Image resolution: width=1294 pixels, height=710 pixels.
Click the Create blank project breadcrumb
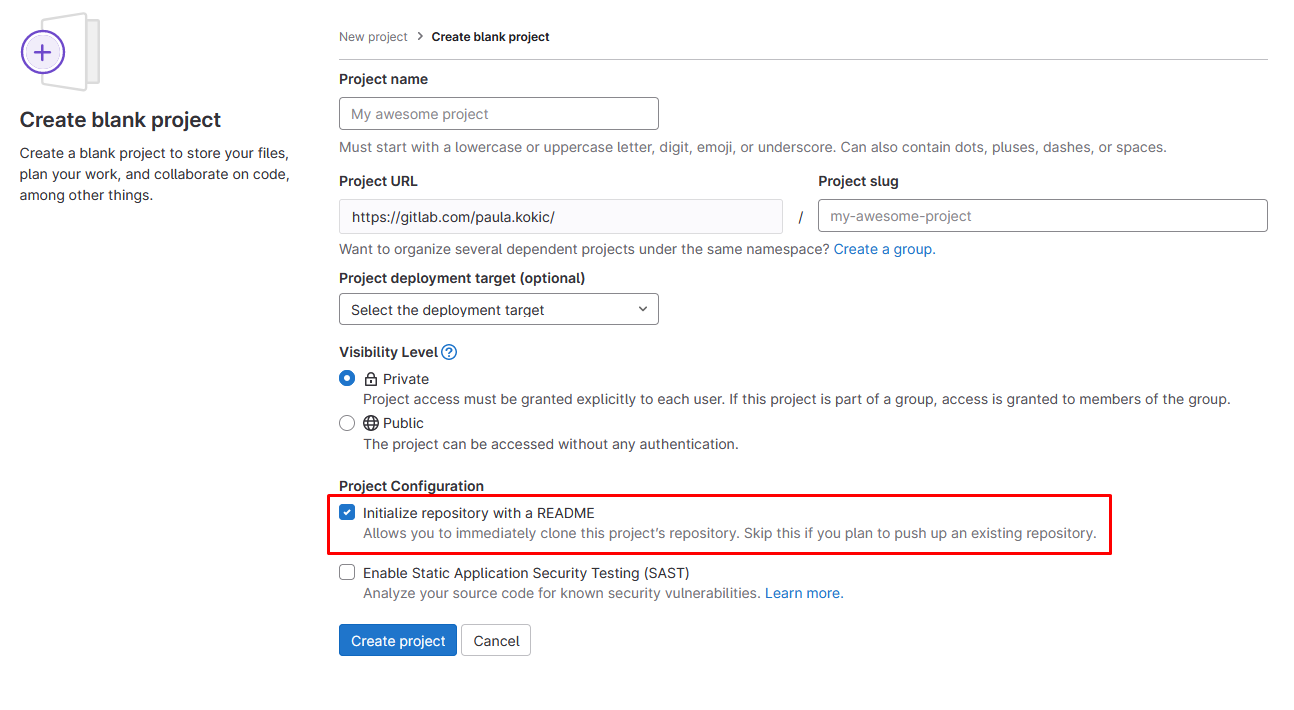pos(490,37)
